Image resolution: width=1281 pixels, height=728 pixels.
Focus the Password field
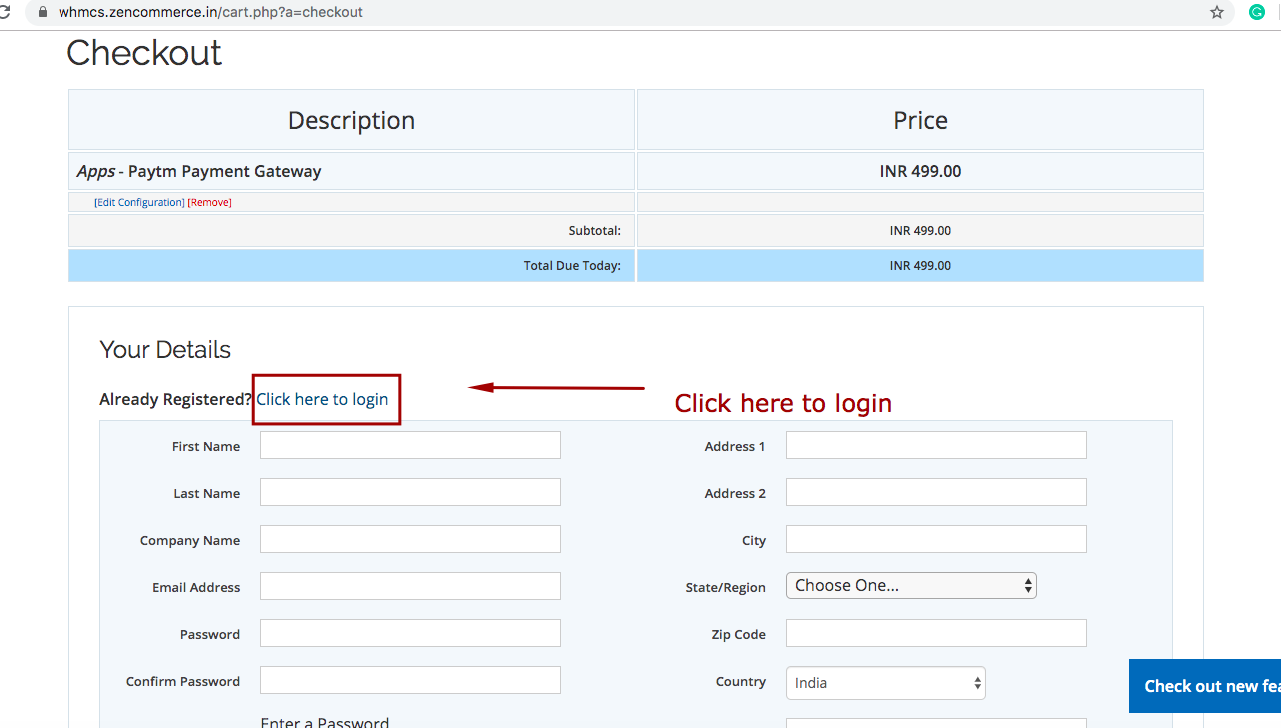pos(410,633)
